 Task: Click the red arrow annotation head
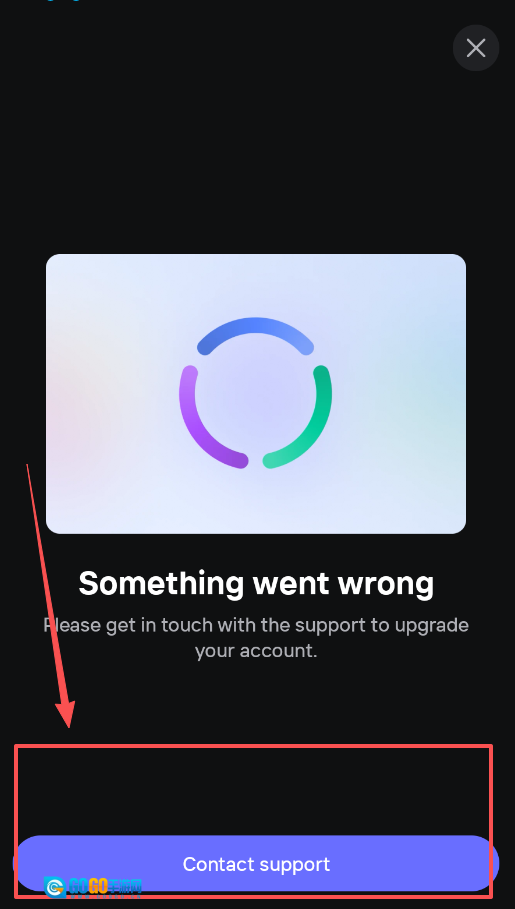tap(66, 714)
